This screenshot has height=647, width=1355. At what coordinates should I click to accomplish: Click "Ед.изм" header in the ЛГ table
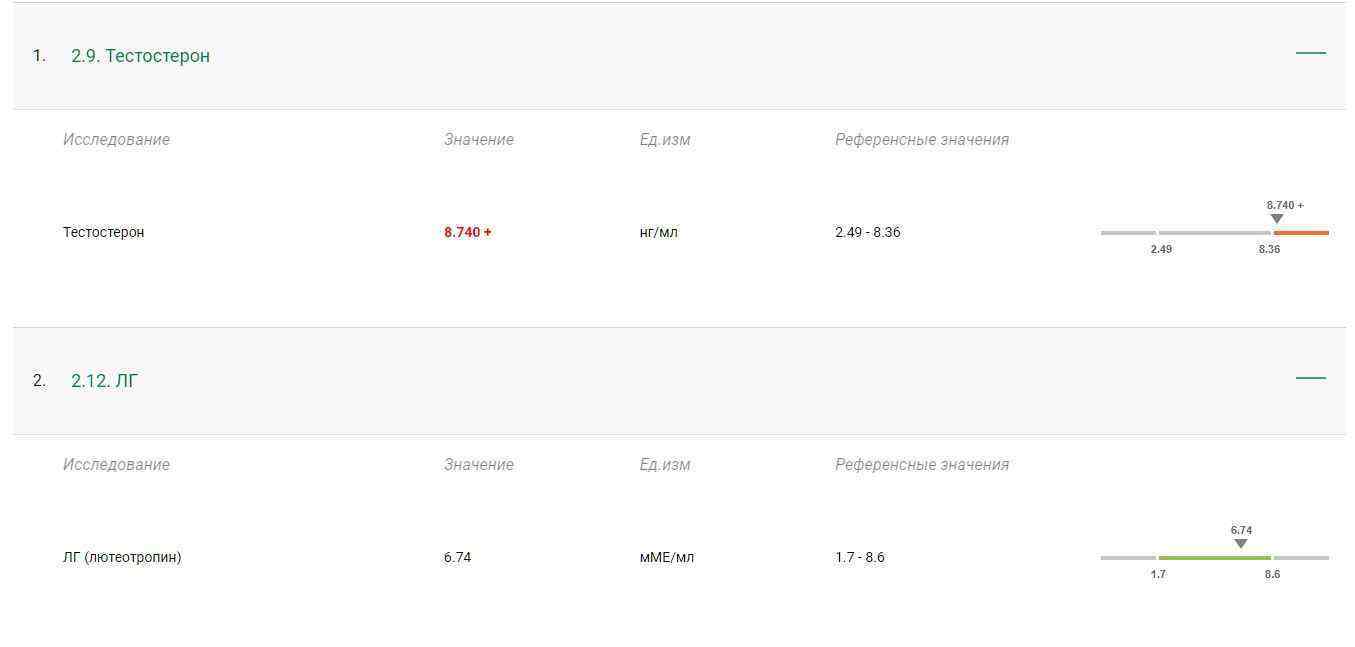point(664,464)
